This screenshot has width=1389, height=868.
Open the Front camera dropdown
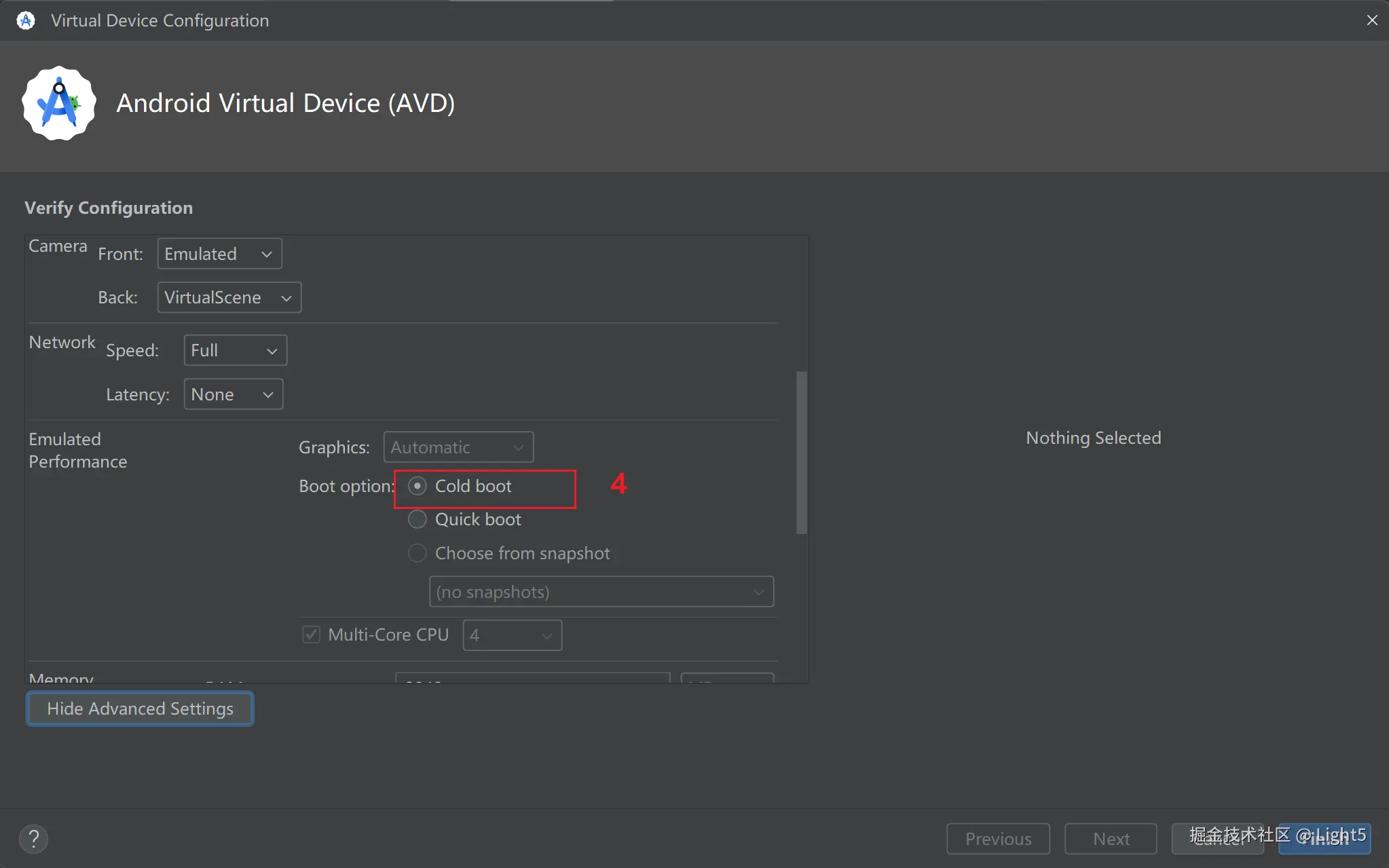pyautogui.click(x=219, y=254)
